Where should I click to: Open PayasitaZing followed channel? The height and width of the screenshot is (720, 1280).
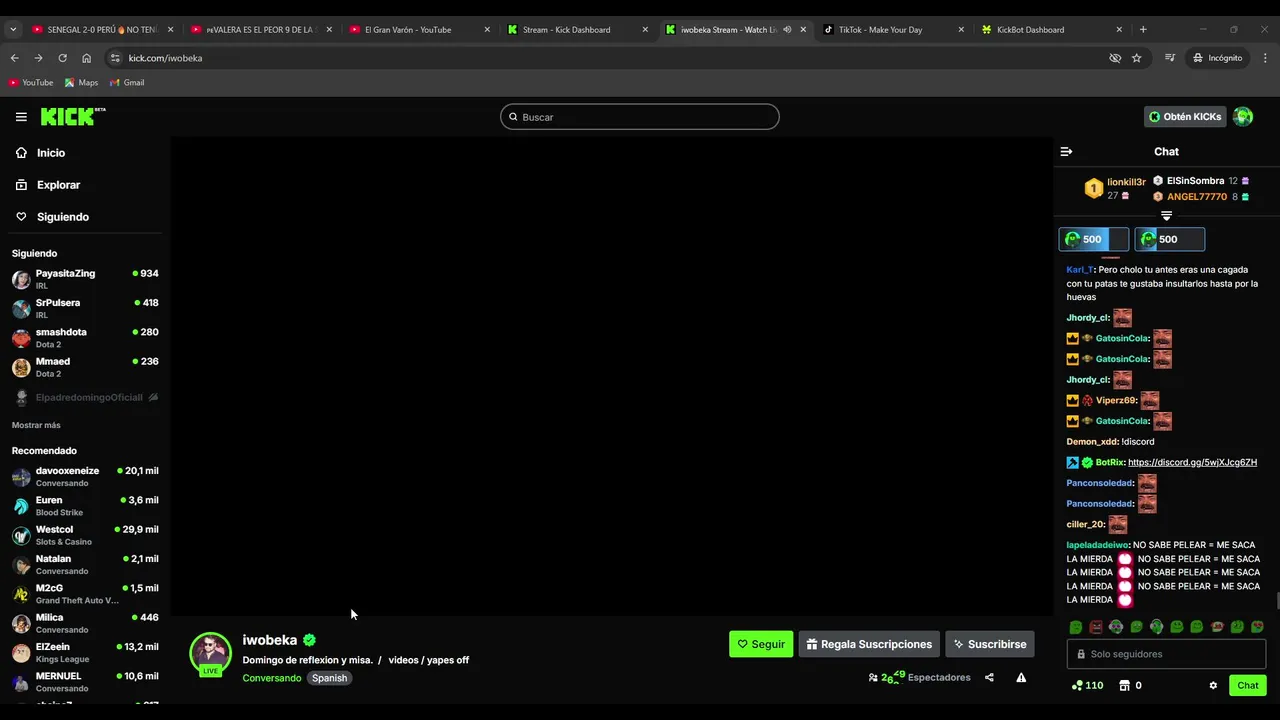coord(85,279)
